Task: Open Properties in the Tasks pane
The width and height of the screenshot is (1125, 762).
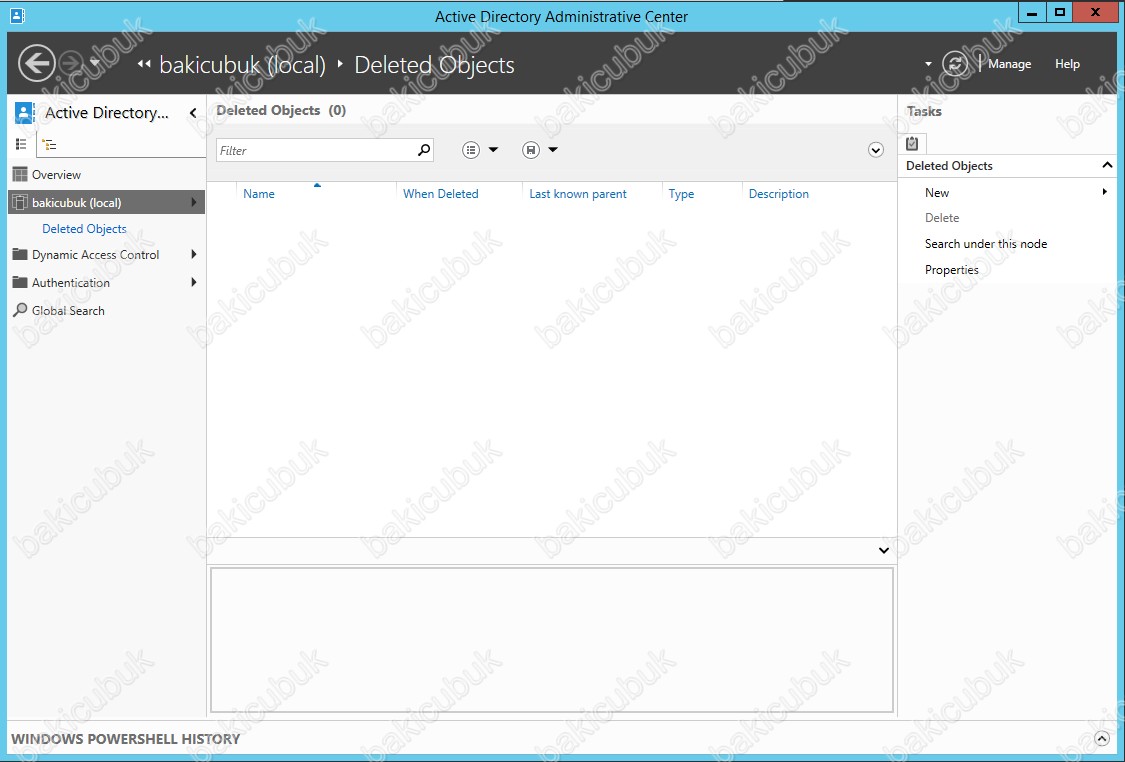Action: tap(951, 270)
